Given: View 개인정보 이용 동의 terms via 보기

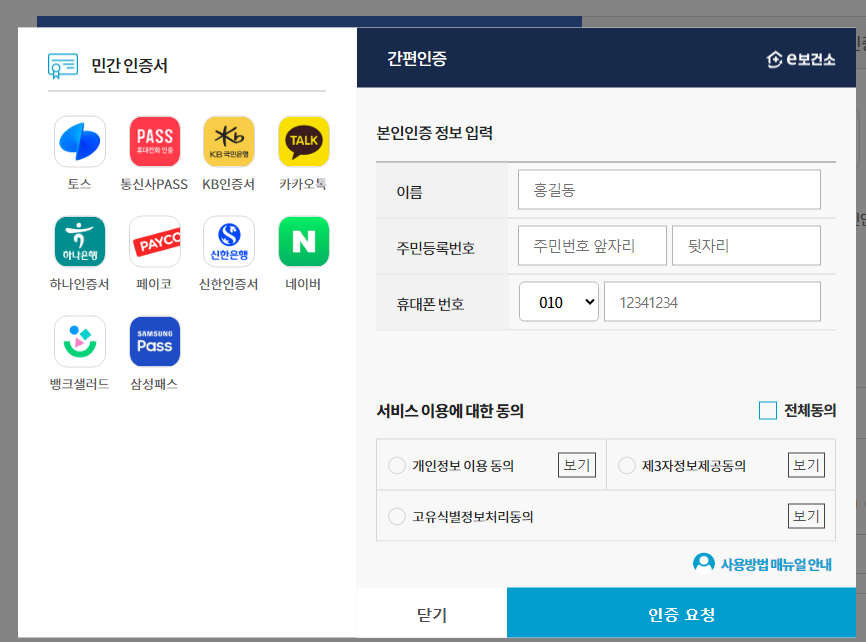Looking at the screenshot, I should click(577, 465).
